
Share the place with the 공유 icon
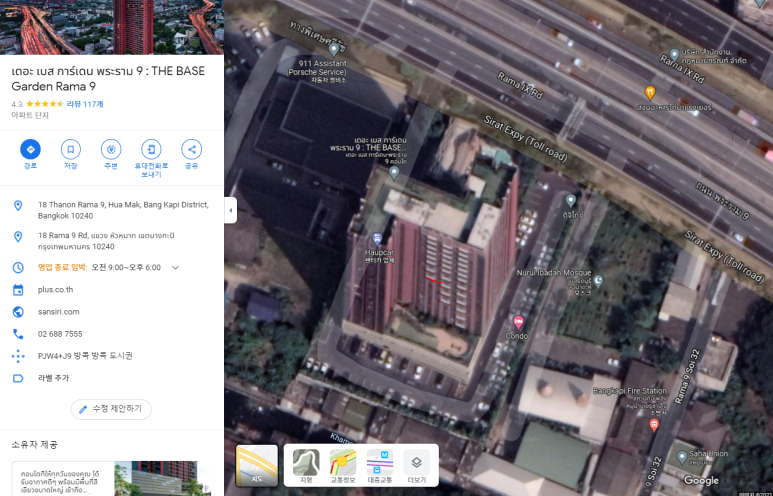191,149
